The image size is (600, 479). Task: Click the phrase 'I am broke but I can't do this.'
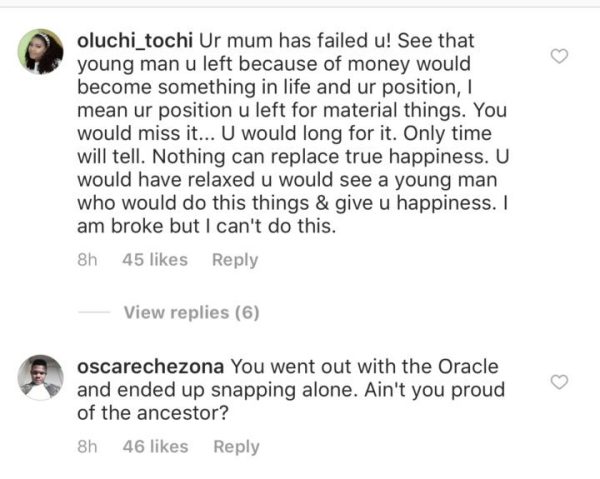(293, 214)
